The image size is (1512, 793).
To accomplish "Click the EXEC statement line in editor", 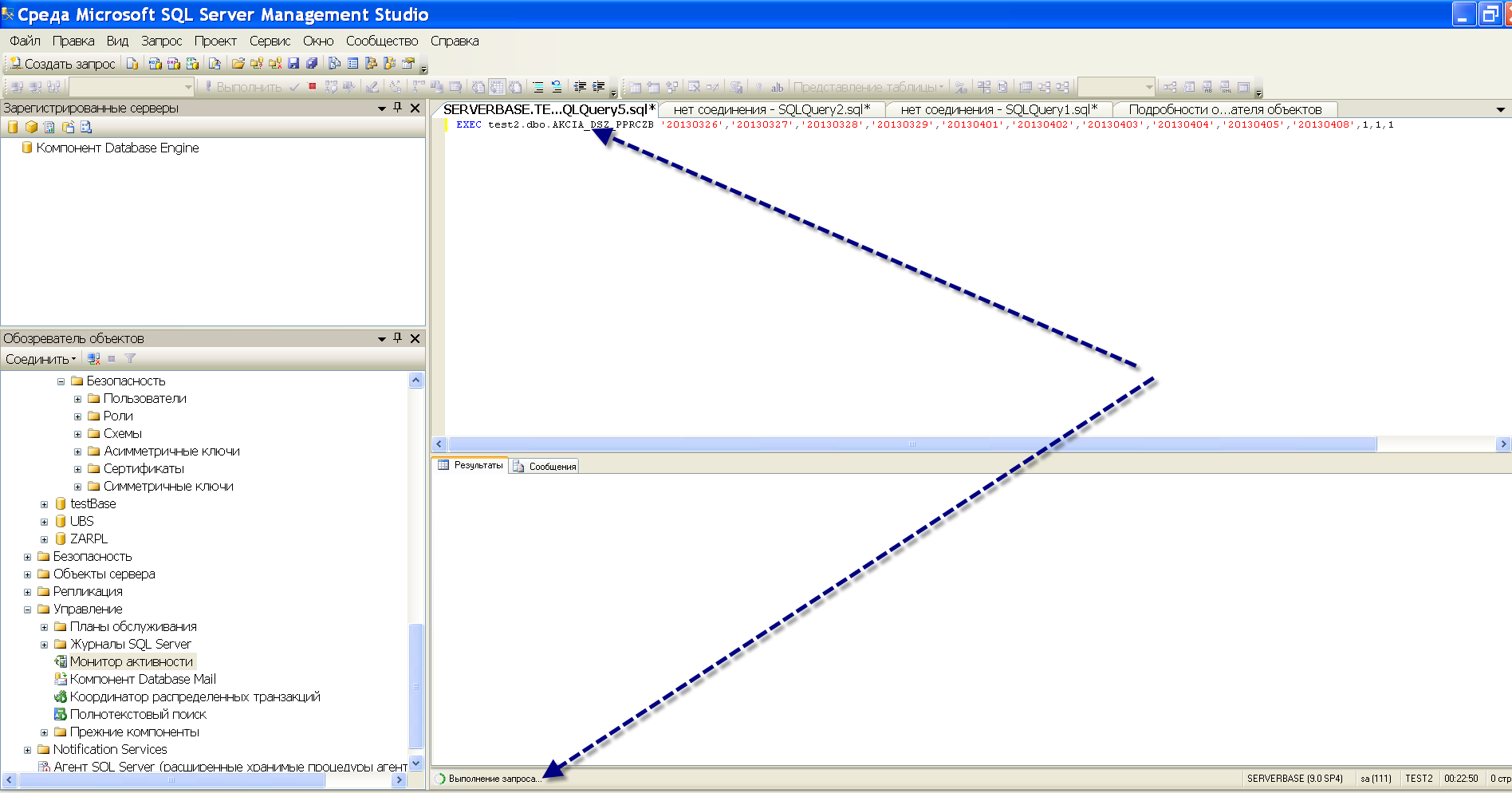I will (925, 124).
